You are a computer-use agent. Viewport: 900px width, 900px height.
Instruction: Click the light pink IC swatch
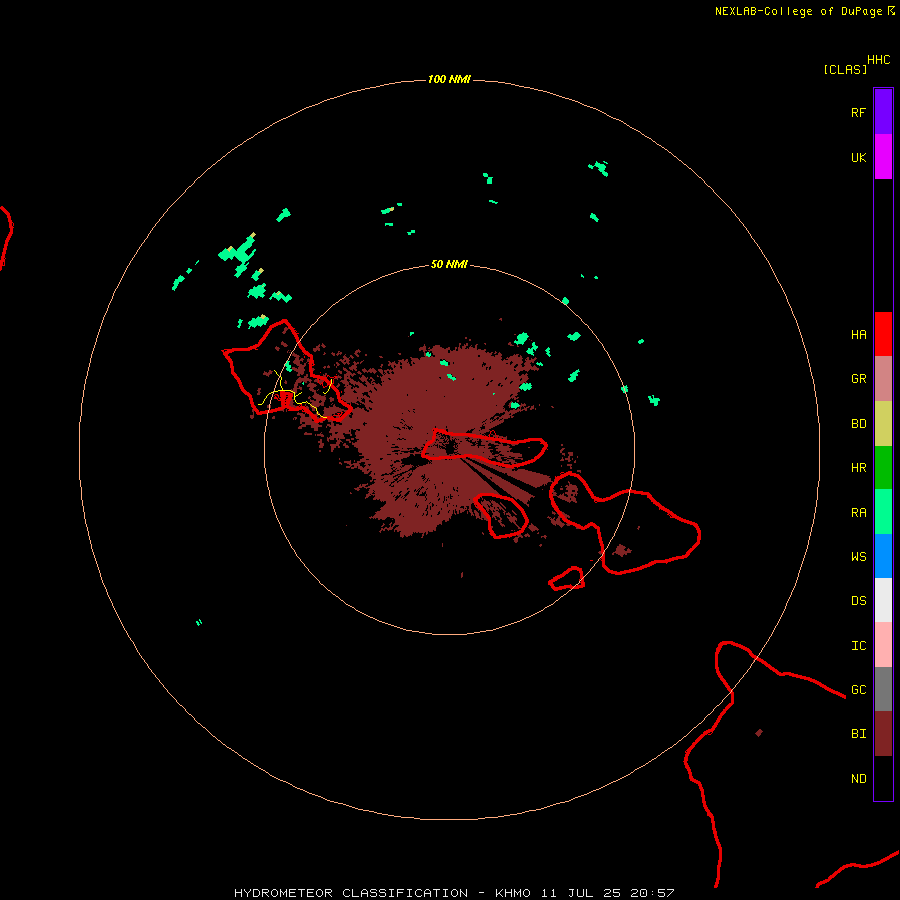tap(883, 645)
